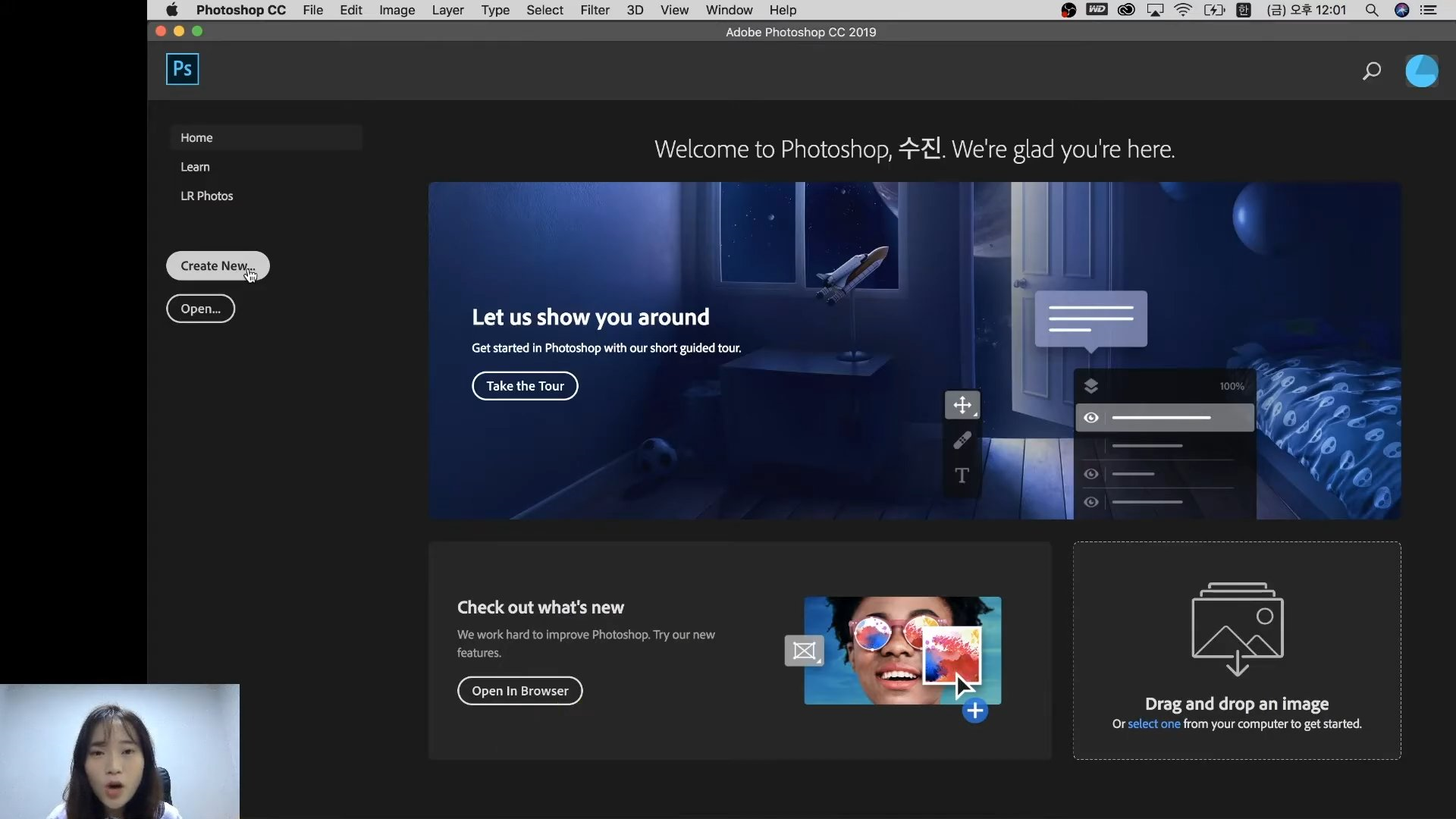Open Siri from the menu bar
This screenshot has height=819, width=1456.
(1401, 10)
